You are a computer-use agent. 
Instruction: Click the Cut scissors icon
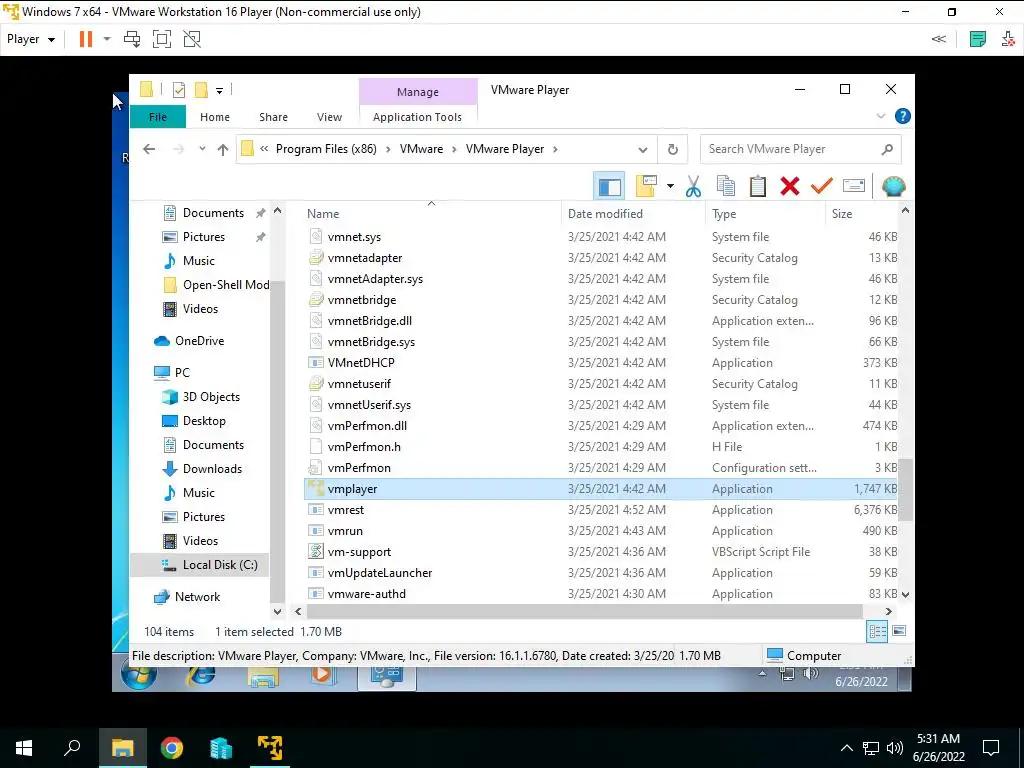pos(694,187)
